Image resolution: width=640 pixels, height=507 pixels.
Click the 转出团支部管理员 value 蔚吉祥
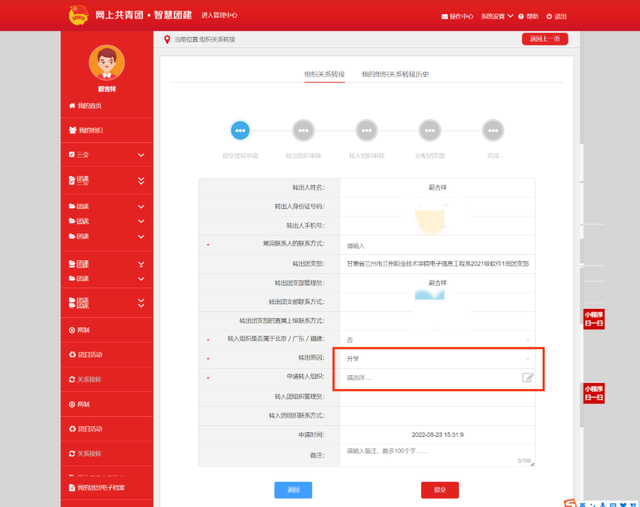[438, 283]
